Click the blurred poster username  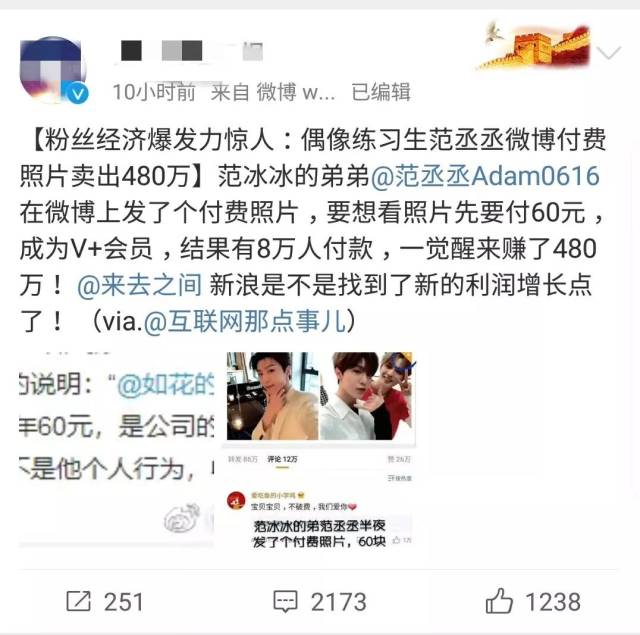tap(192, 51)
